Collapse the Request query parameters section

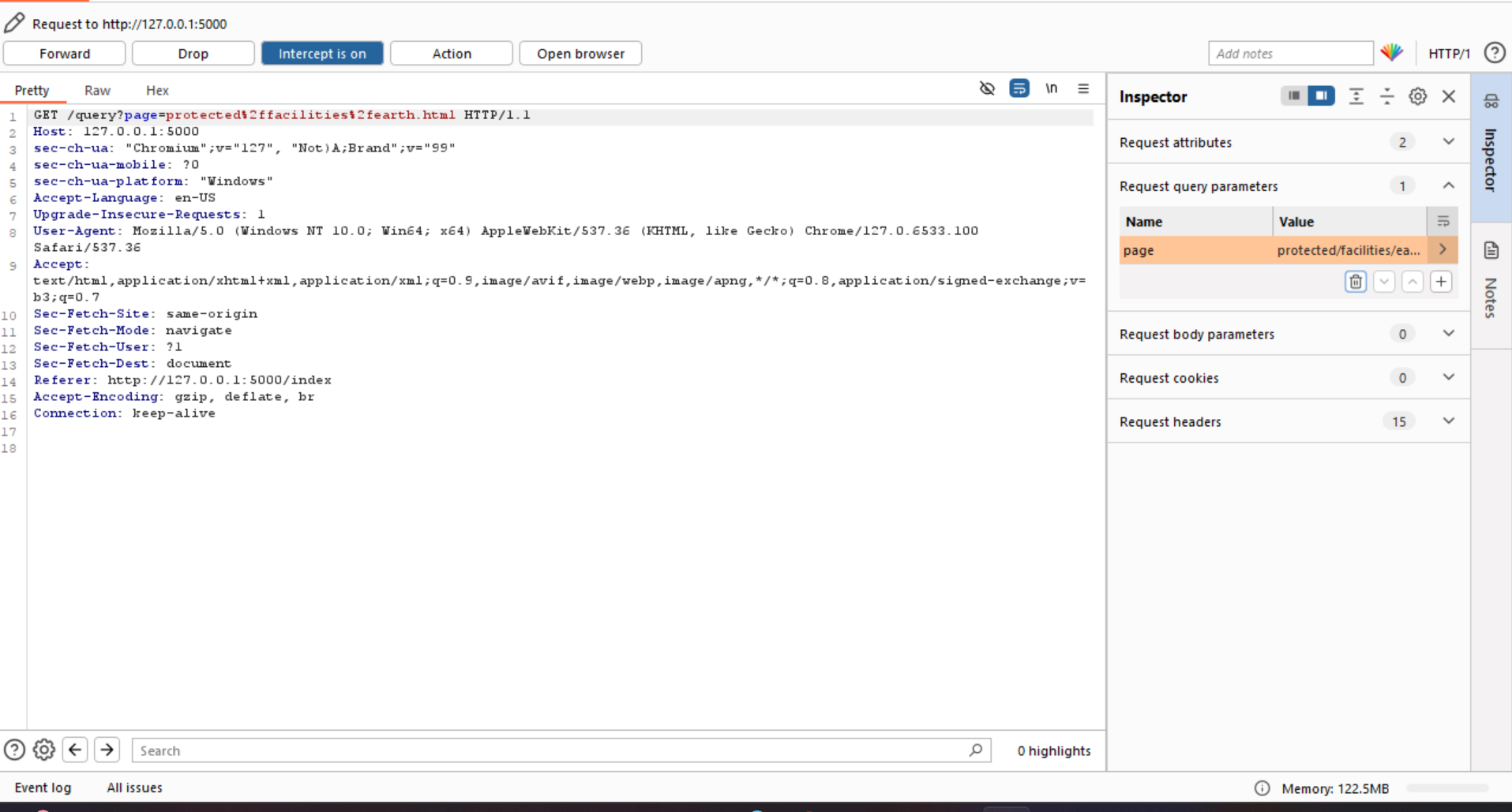tap(1448, 186)
